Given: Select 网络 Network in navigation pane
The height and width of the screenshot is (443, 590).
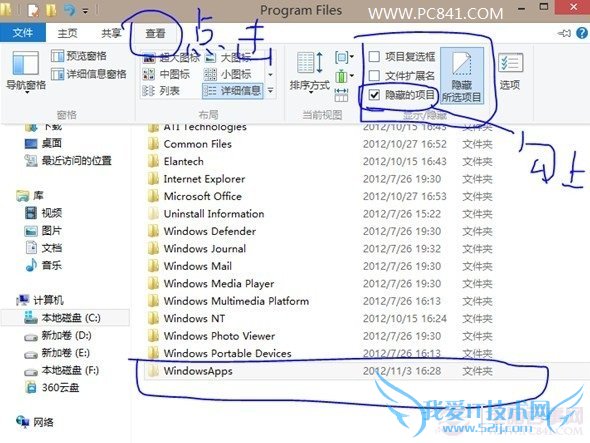Looking at the screenshot, I should tap(35, 422).
